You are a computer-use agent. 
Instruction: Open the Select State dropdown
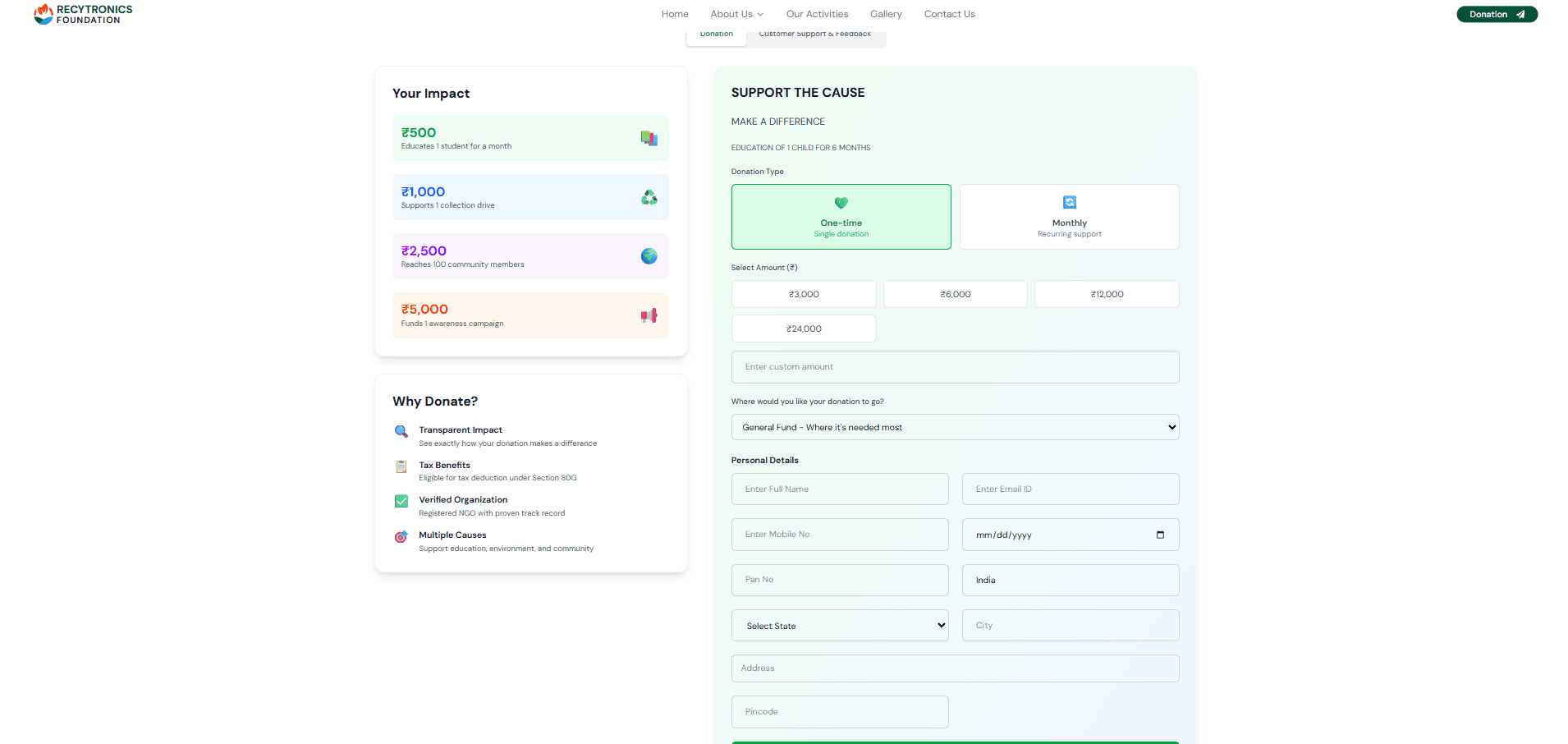[840, 626]
